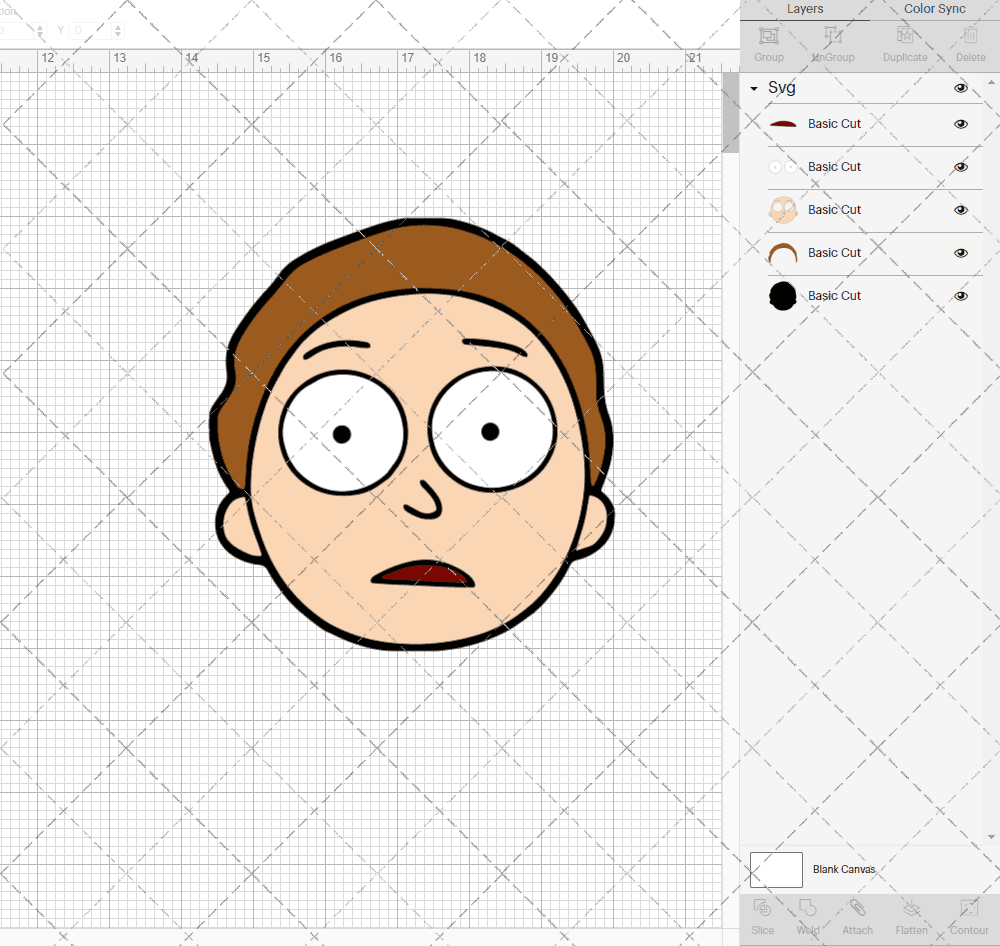The width and height of the screenshot is (1000, 946).
Task: Click the Group icon in Layers panel
Action: pyautogui.click(x=768, y=36)
